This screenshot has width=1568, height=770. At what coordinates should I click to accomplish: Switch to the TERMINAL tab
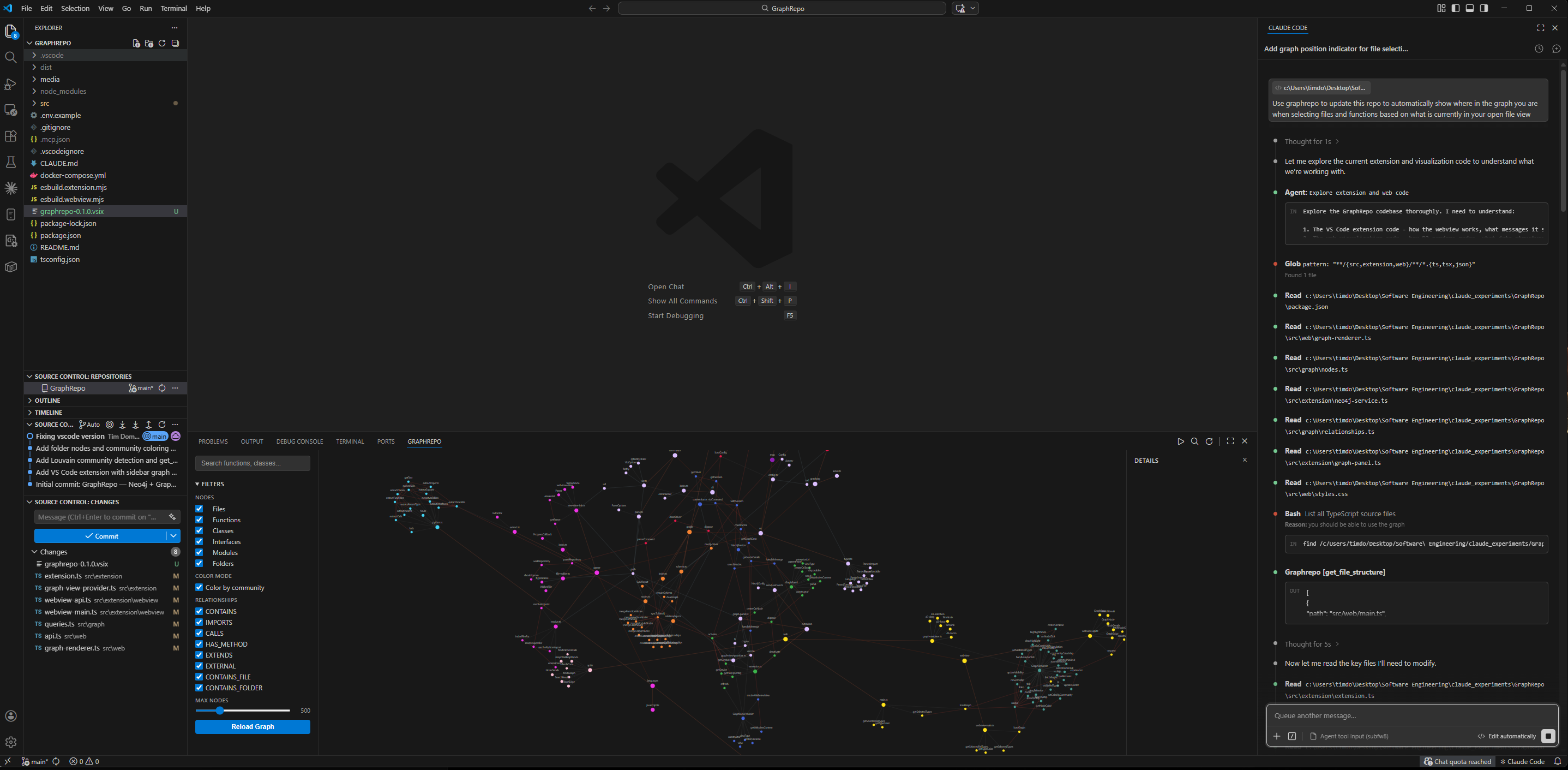pyautogui.click(x=350, y=441)
